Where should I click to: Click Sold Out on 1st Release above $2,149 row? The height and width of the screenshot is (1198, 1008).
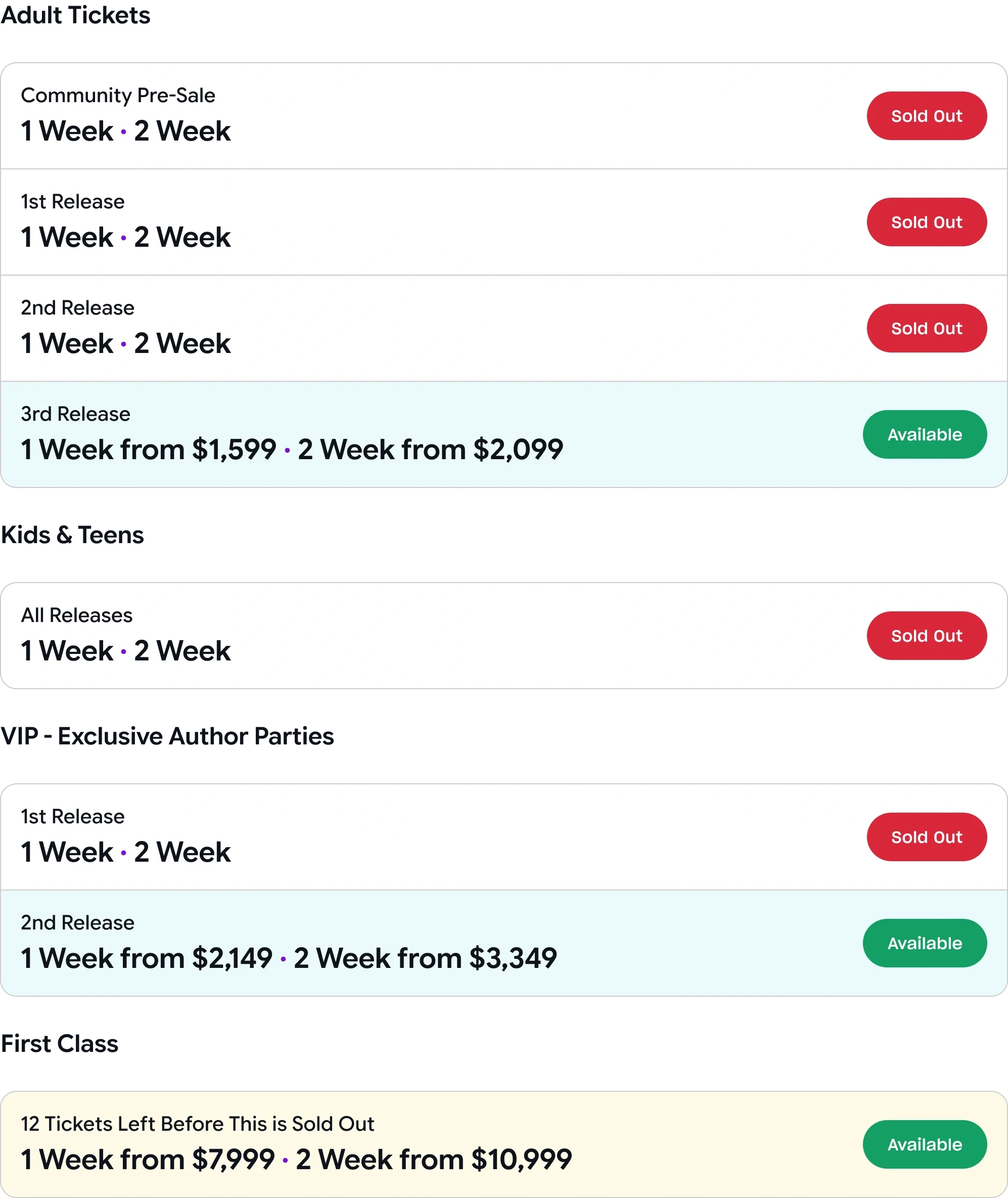pyautogui.click(x=926, y=837)
